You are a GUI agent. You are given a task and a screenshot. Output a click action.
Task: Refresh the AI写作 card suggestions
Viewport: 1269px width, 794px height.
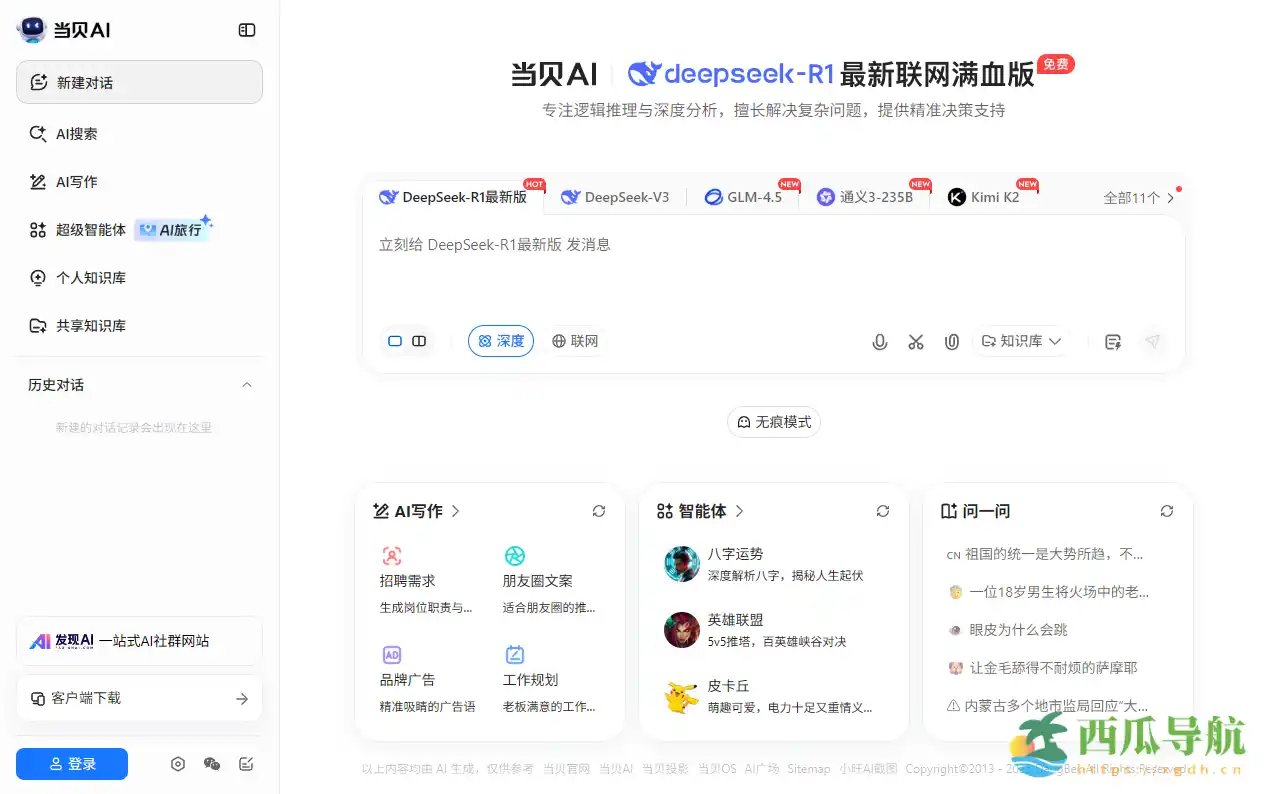coord(598,511)
